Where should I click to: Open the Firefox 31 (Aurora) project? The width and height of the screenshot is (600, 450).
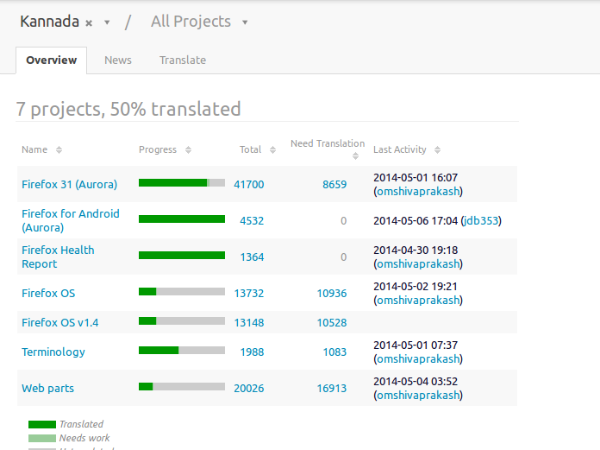69,184
